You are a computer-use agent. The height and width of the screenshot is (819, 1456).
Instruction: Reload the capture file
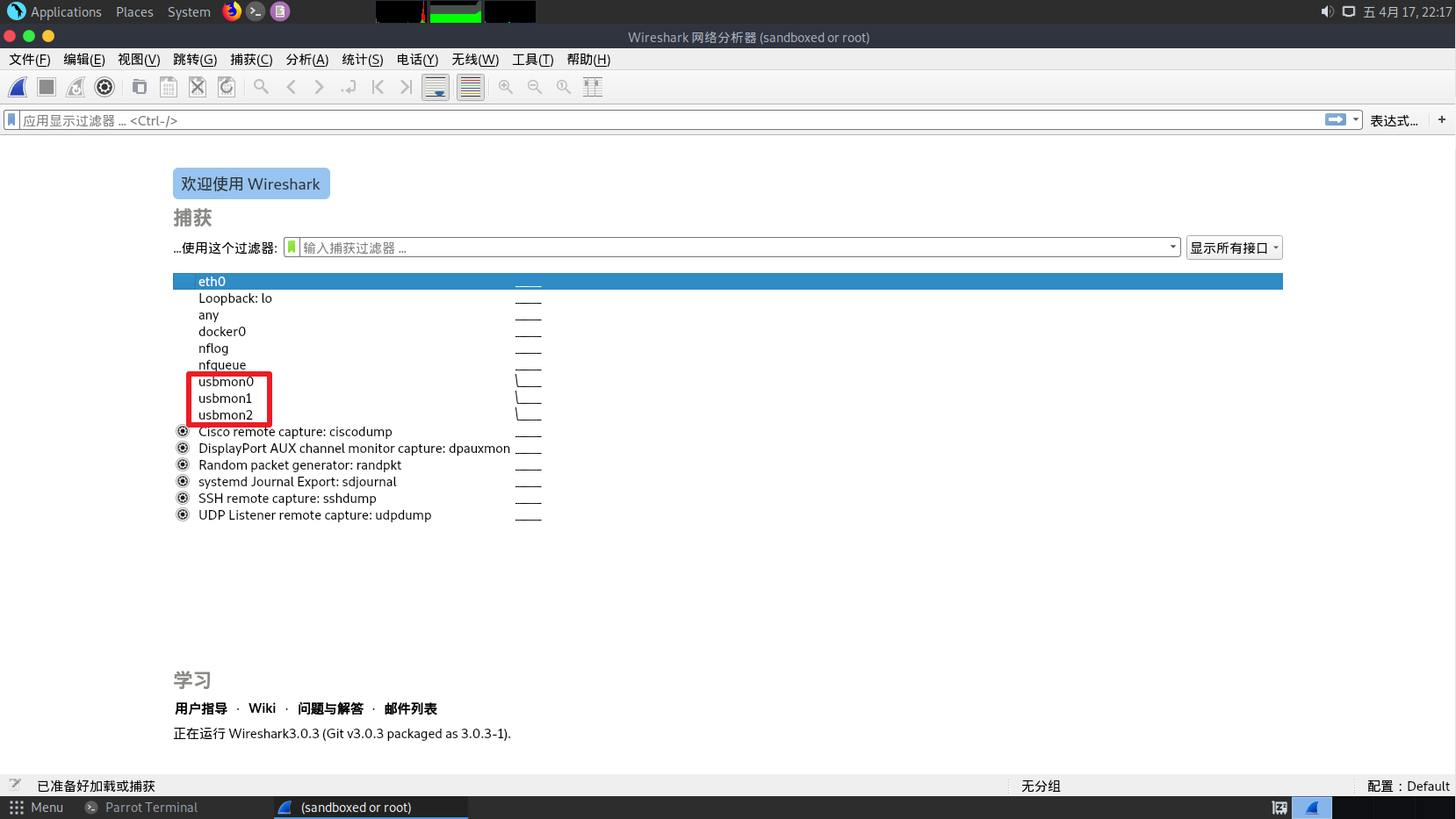pyautogui.click(x=227, y=87)
